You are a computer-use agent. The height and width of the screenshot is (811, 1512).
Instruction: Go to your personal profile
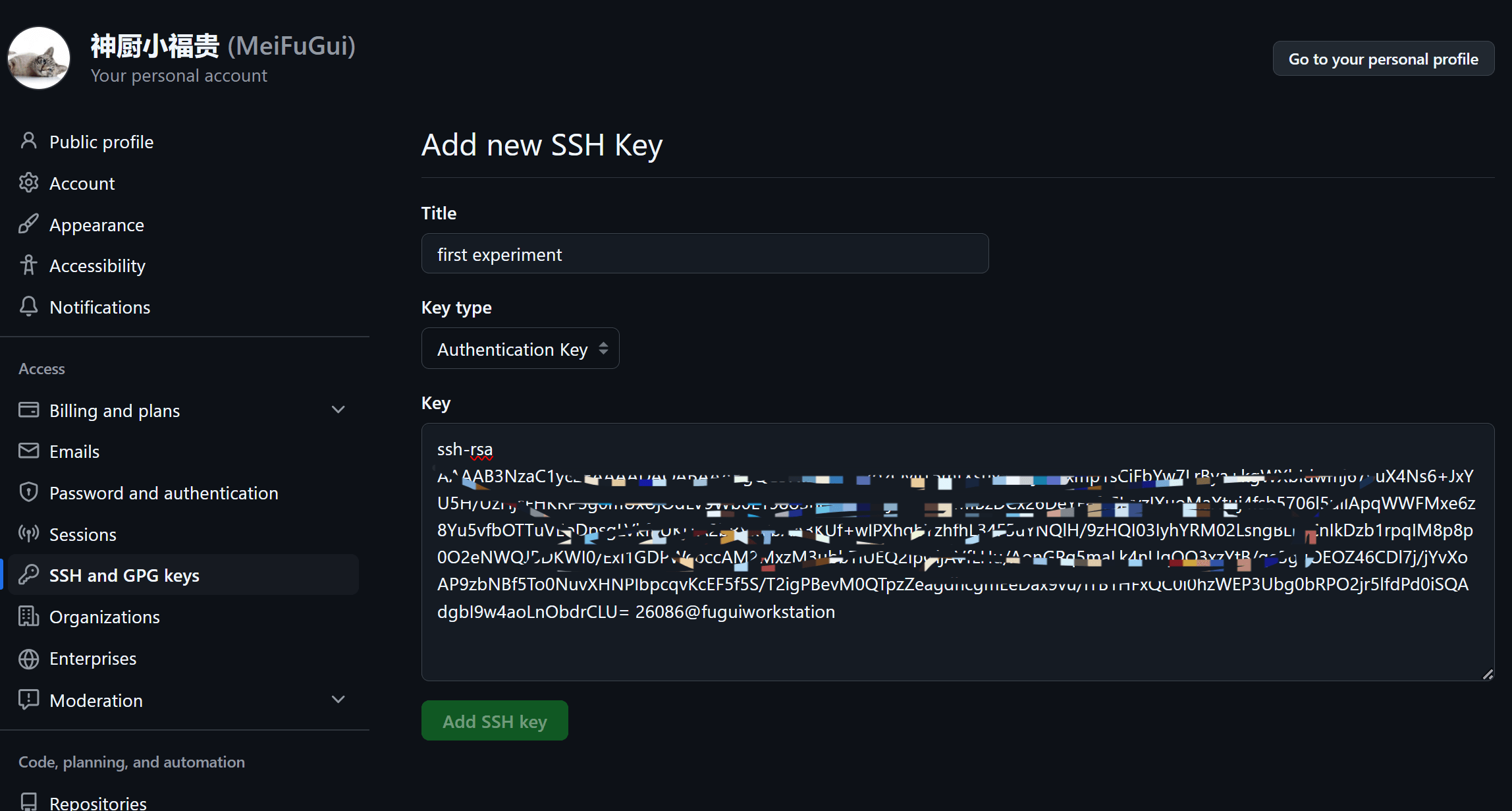coord(1383,58)
